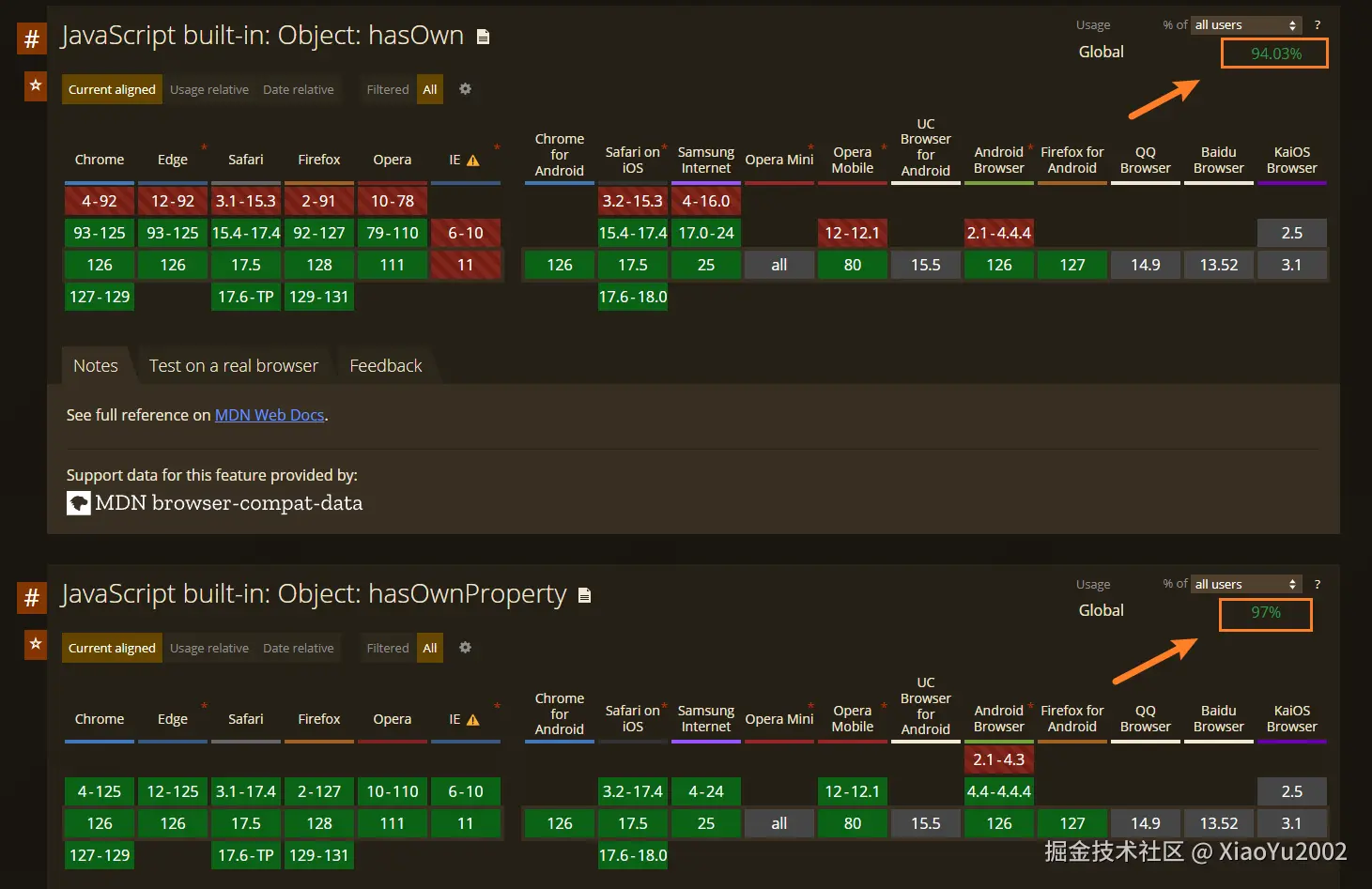Switch hasOwnProperty table to Filtered versions
Viewport: 1372px width, 889px height.
[388, 648]
